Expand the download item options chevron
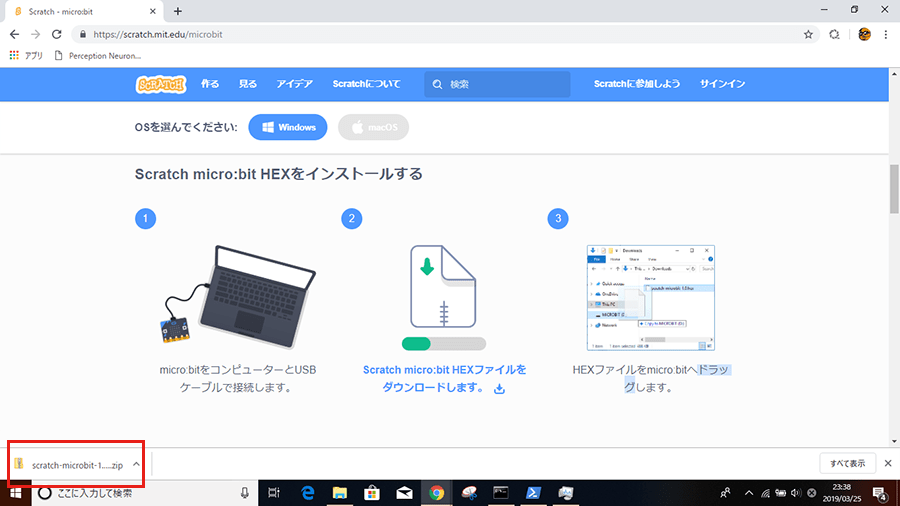This screenshot has width=900, height=506. [136, 464]
